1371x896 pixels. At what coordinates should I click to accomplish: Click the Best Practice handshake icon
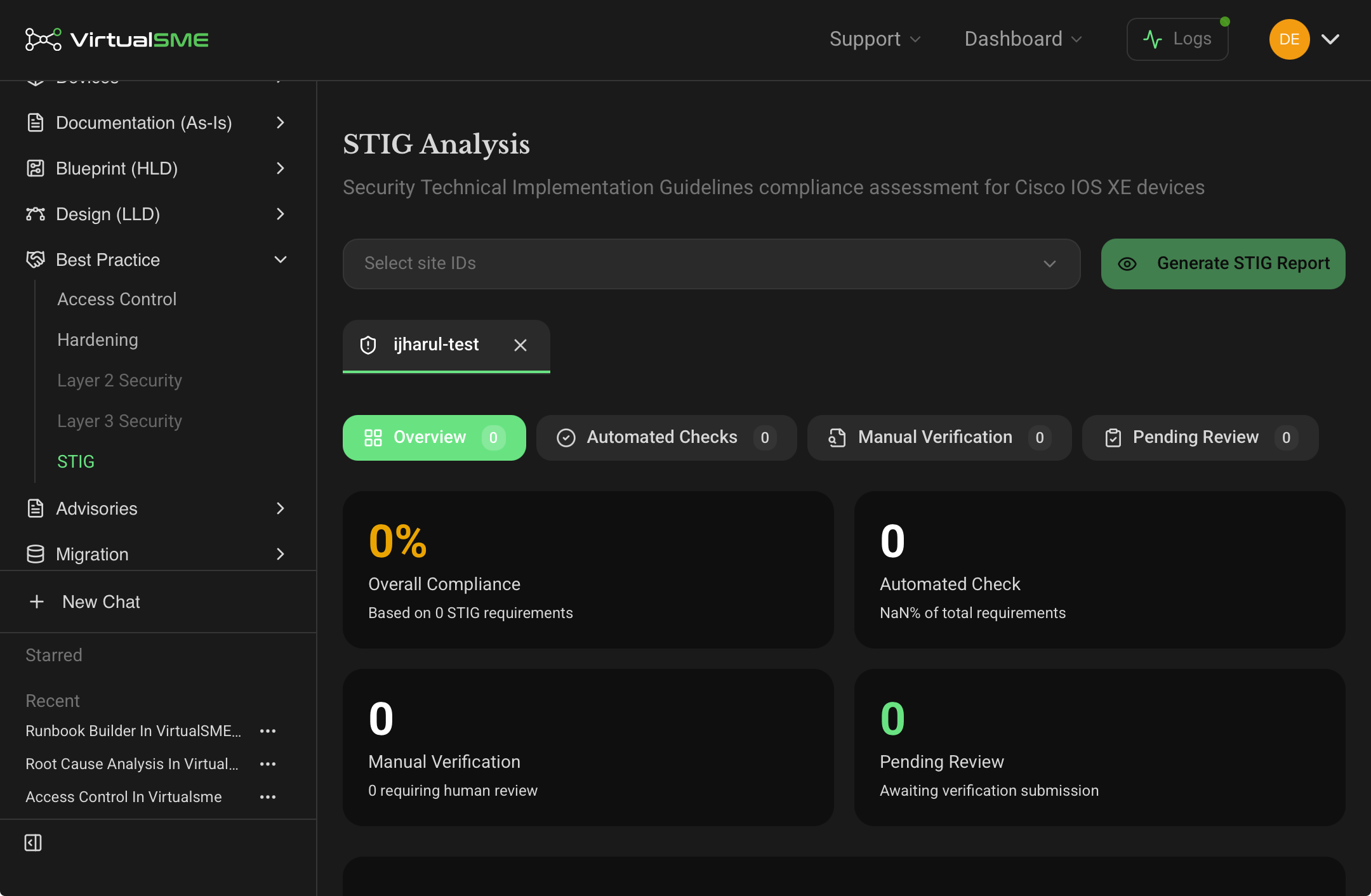tap(36, 260)
